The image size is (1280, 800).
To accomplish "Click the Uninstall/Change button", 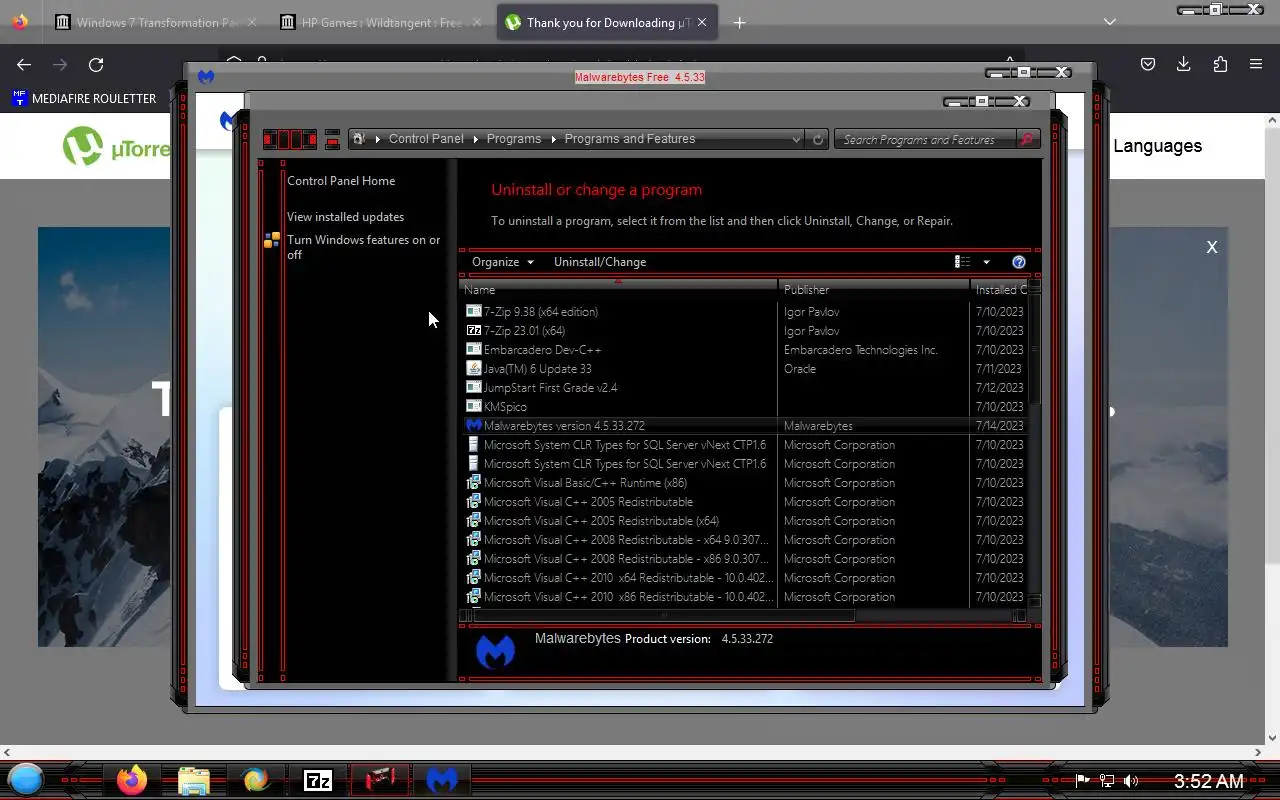I will (600, 262).
